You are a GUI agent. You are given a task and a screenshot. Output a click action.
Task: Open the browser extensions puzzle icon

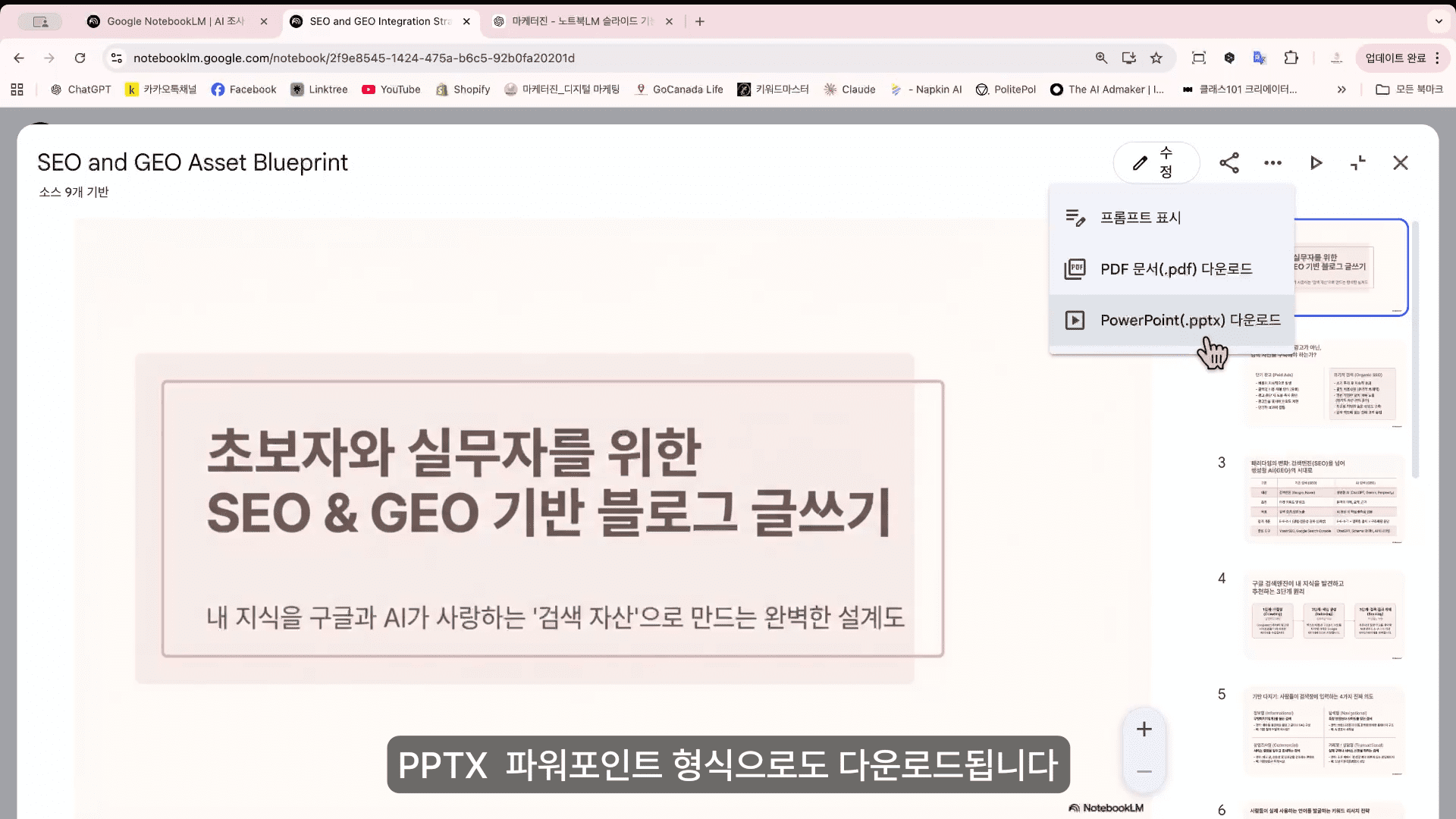(x=1291, y=58)
